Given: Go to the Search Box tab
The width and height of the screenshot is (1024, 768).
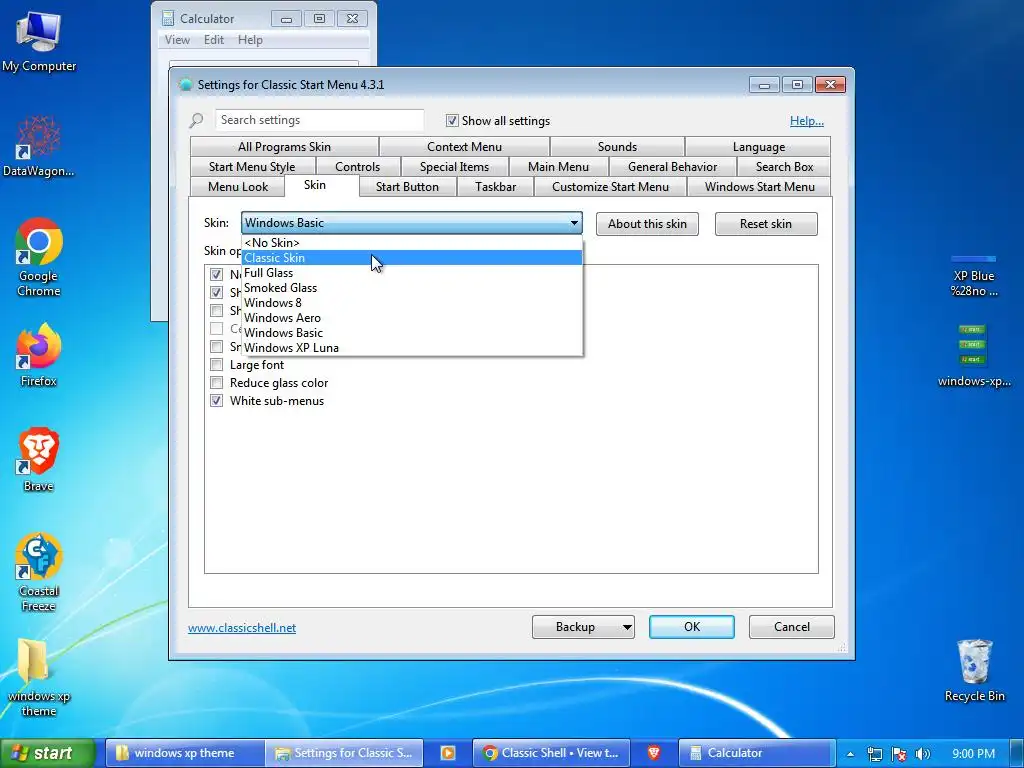Looking at the screenshot, I should [x=784, y=167].
